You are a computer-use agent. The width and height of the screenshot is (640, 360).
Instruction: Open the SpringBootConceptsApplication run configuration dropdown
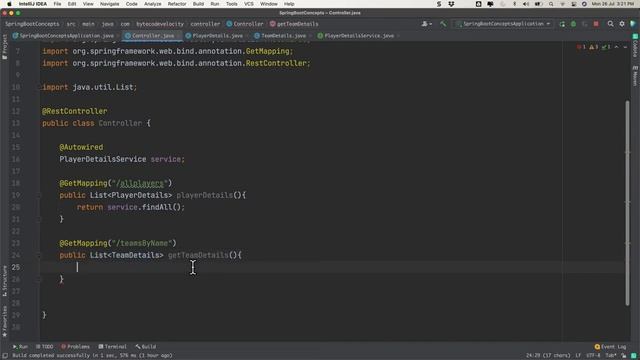[503, 24]
